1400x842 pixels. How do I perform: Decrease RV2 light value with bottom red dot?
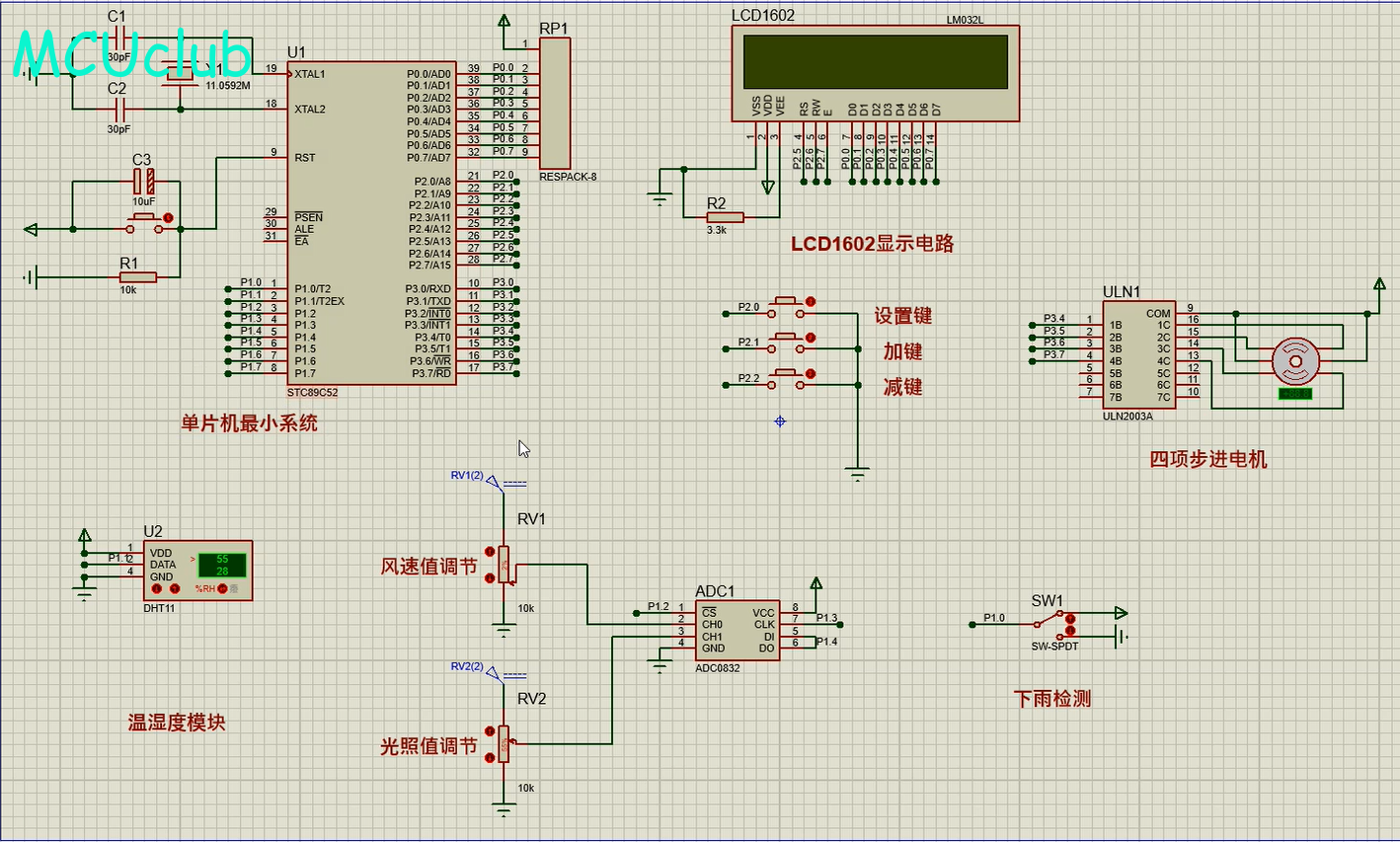tap(490, 755)
